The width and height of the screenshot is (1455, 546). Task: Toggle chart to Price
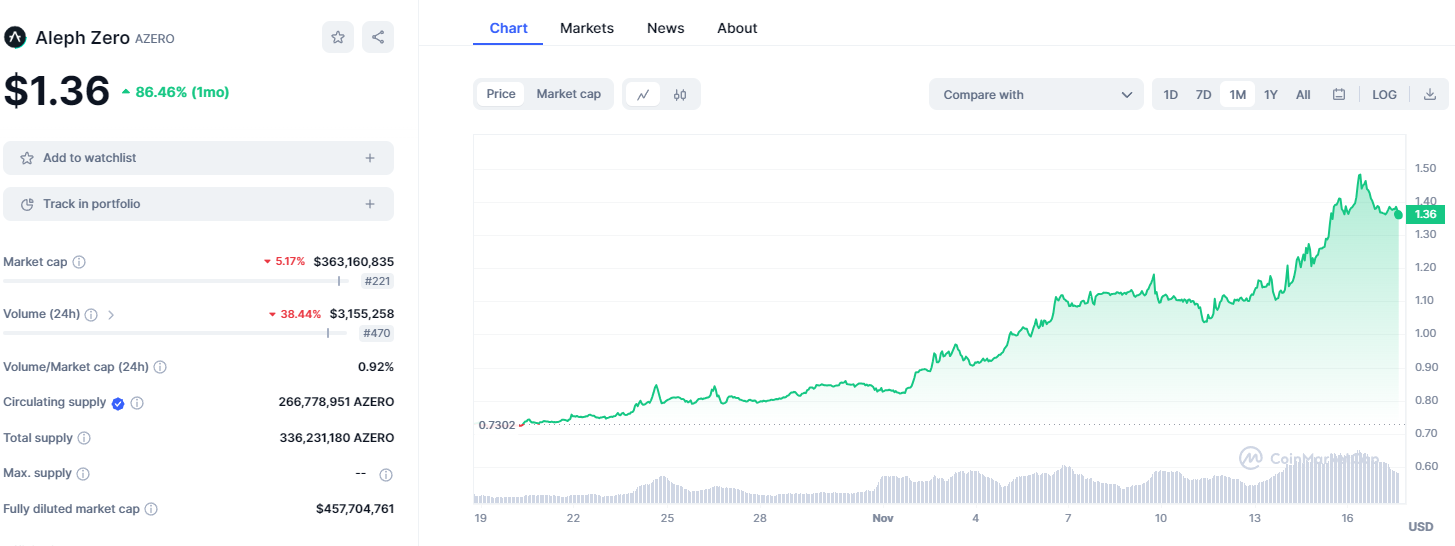click(x=501, y=94)
